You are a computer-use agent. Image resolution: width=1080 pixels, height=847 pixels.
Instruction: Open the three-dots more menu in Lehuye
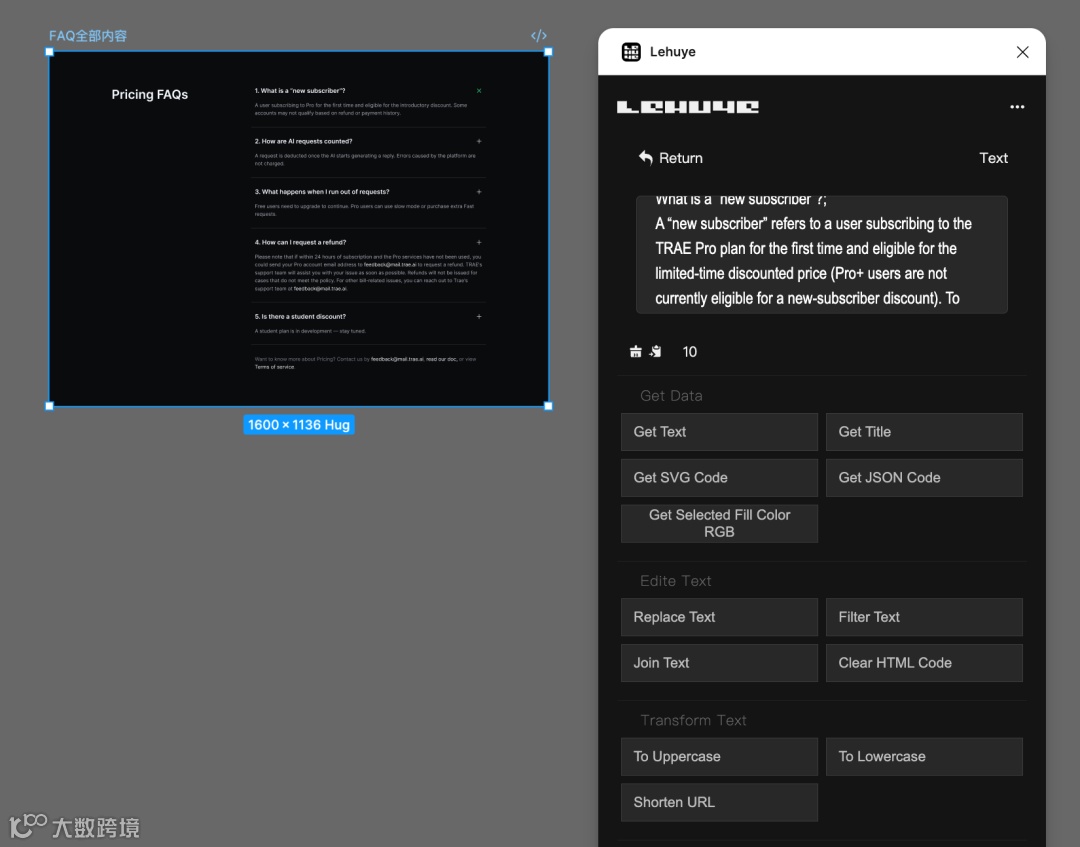point(1017,107)
